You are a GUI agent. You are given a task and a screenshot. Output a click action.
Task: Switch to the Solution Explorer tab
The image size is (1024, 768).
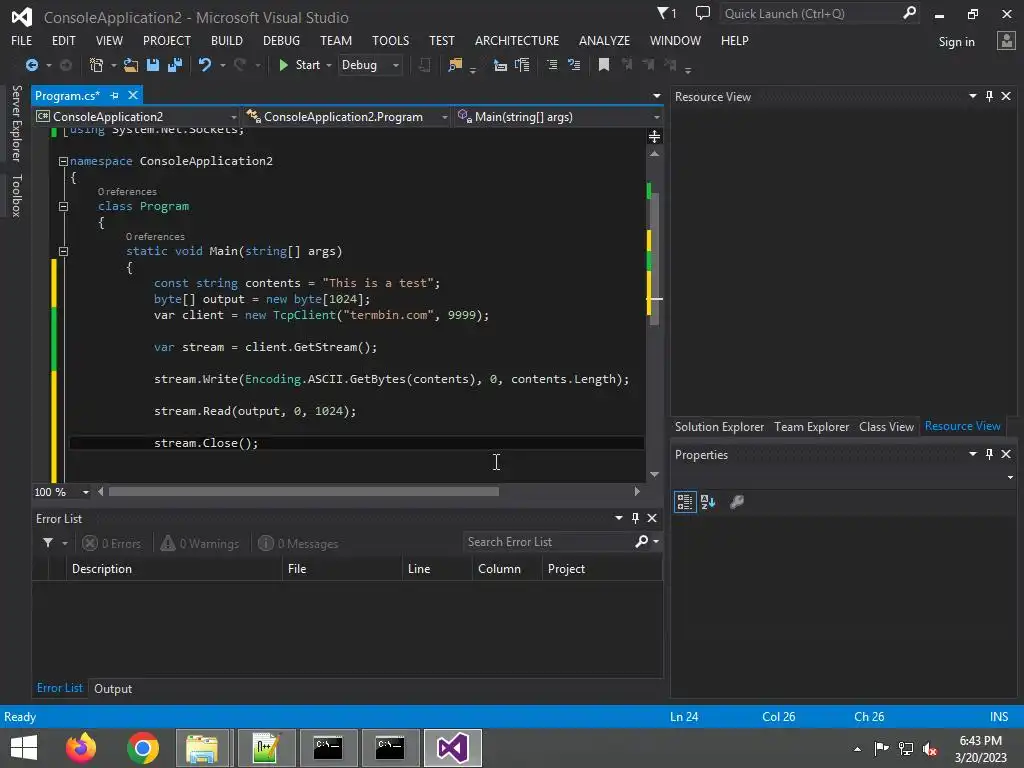(x=719, y=426)
